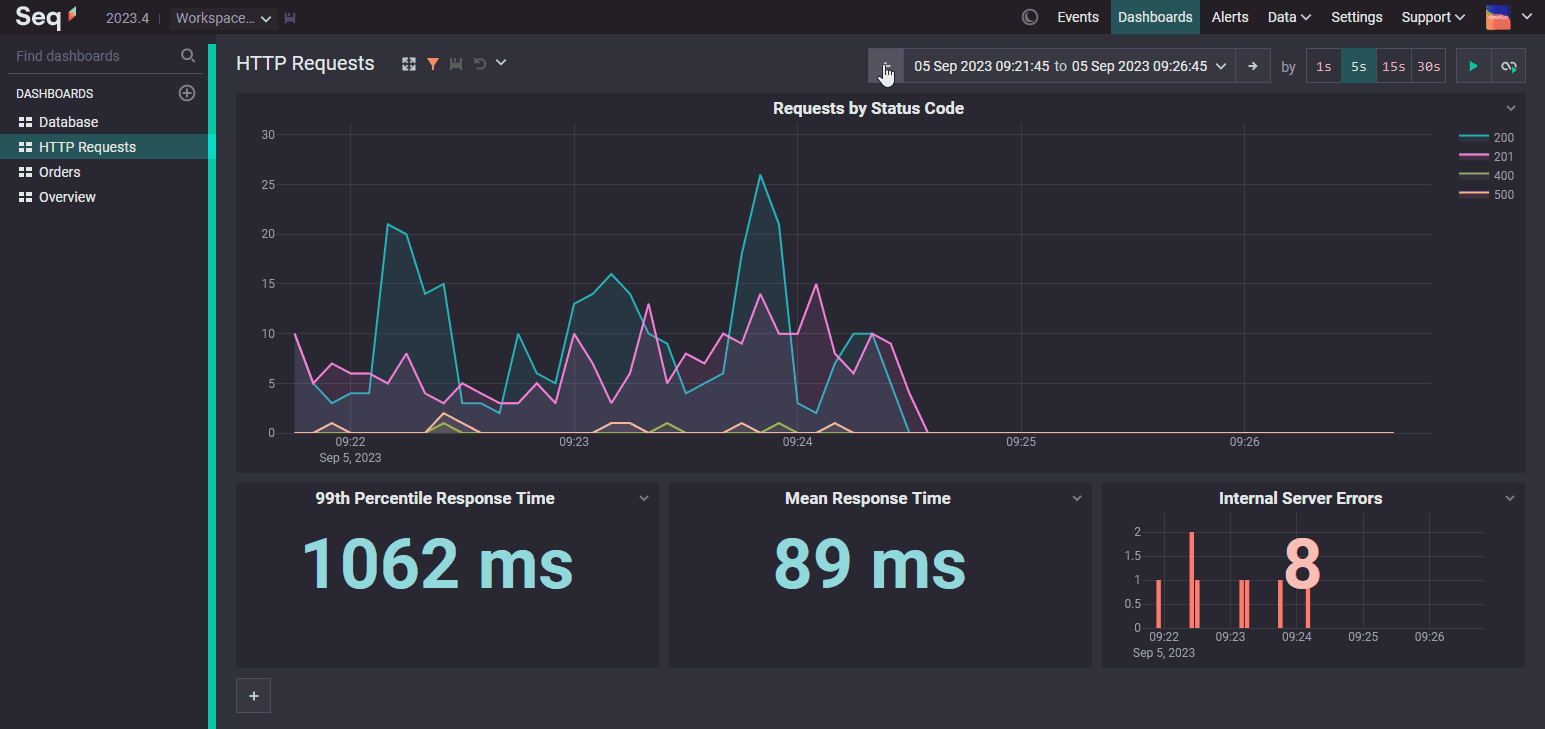The height and width of the screenshot is (729, 1545).
Task: Click the green play refresh button
Action: [1473, 66]
